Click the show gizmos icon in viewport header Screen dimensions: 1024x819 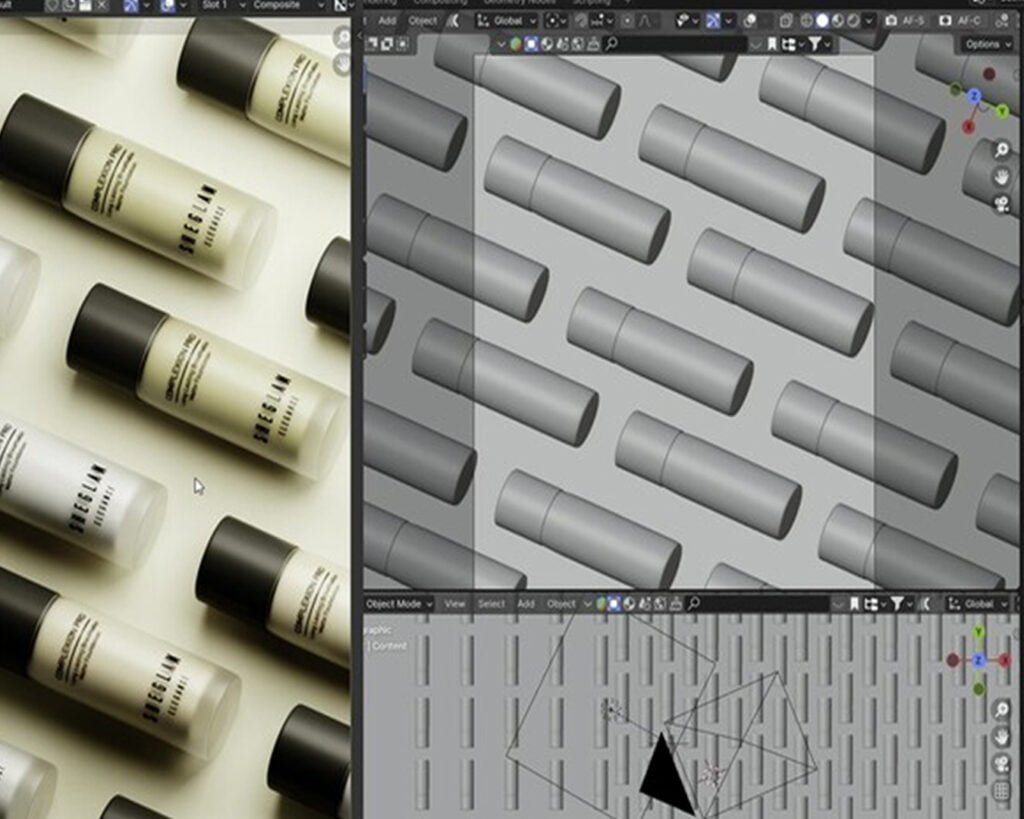click(683, 20)
